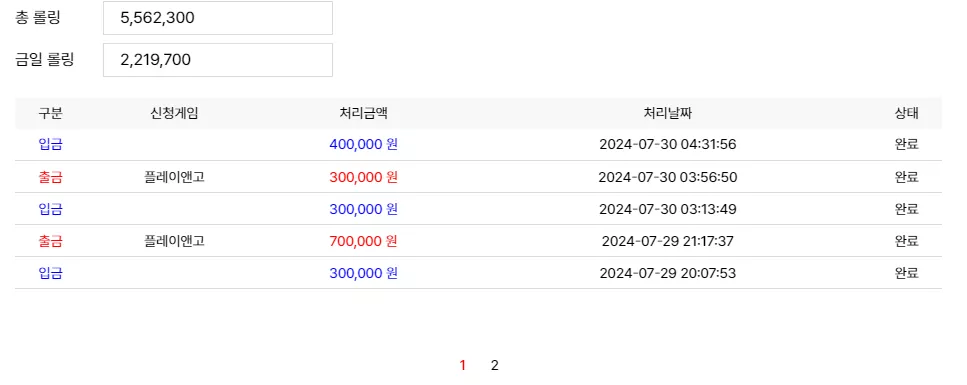Screen dimensions: 967x385
Task: Click the 구분 column header
Action: point(51,114)
